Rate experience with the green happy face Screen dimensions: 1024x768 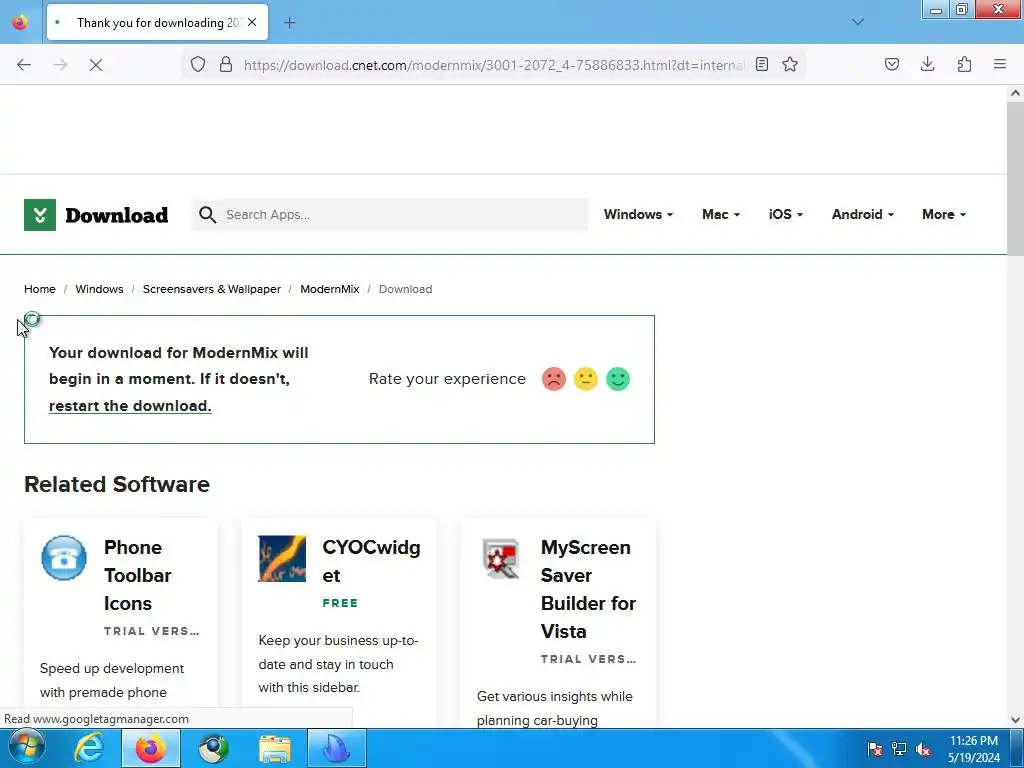[618, 379]
